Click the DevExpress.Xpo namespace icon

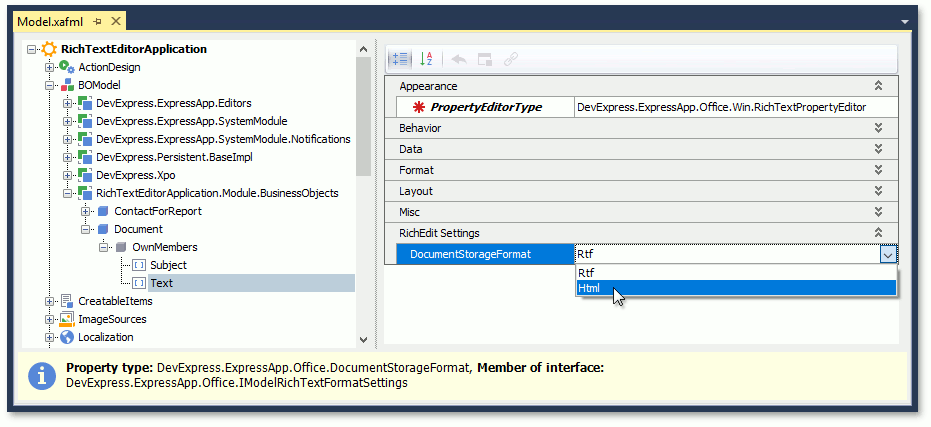tap(85, 175)
